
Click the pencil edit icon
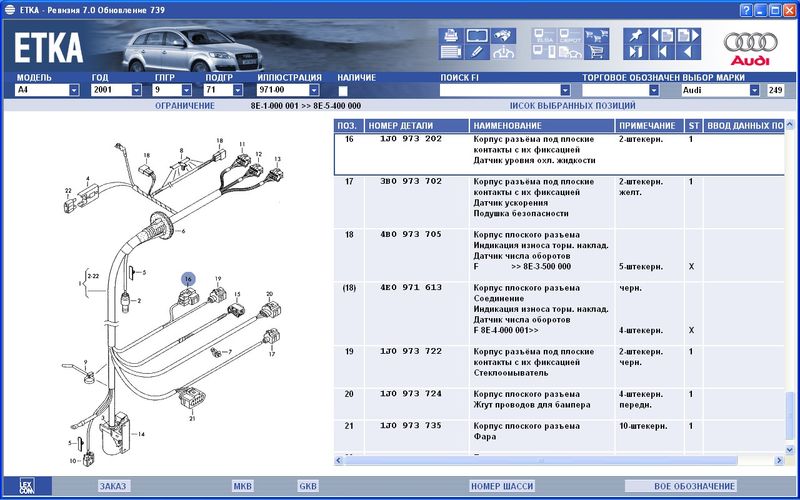[477, 52]
